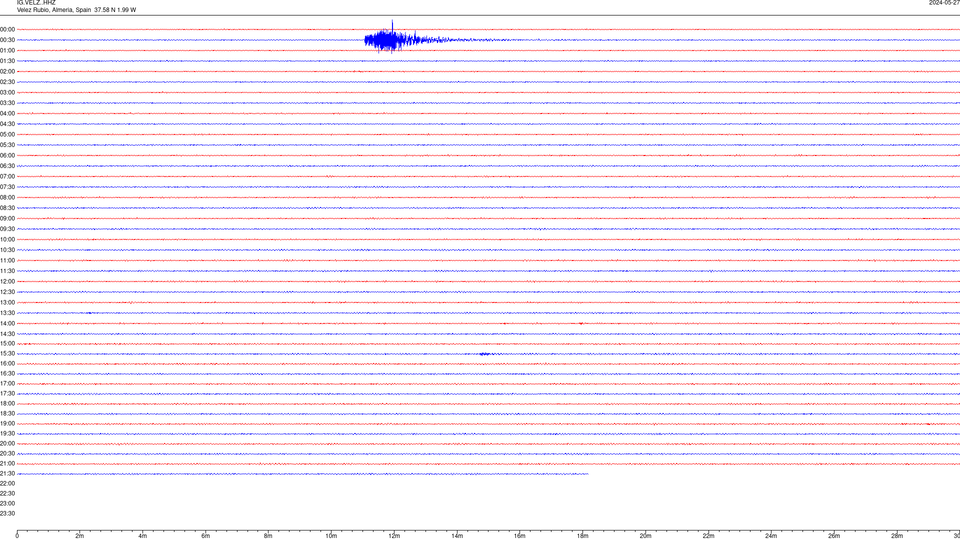Click the 09:30 time label

(x=7, y=230)
